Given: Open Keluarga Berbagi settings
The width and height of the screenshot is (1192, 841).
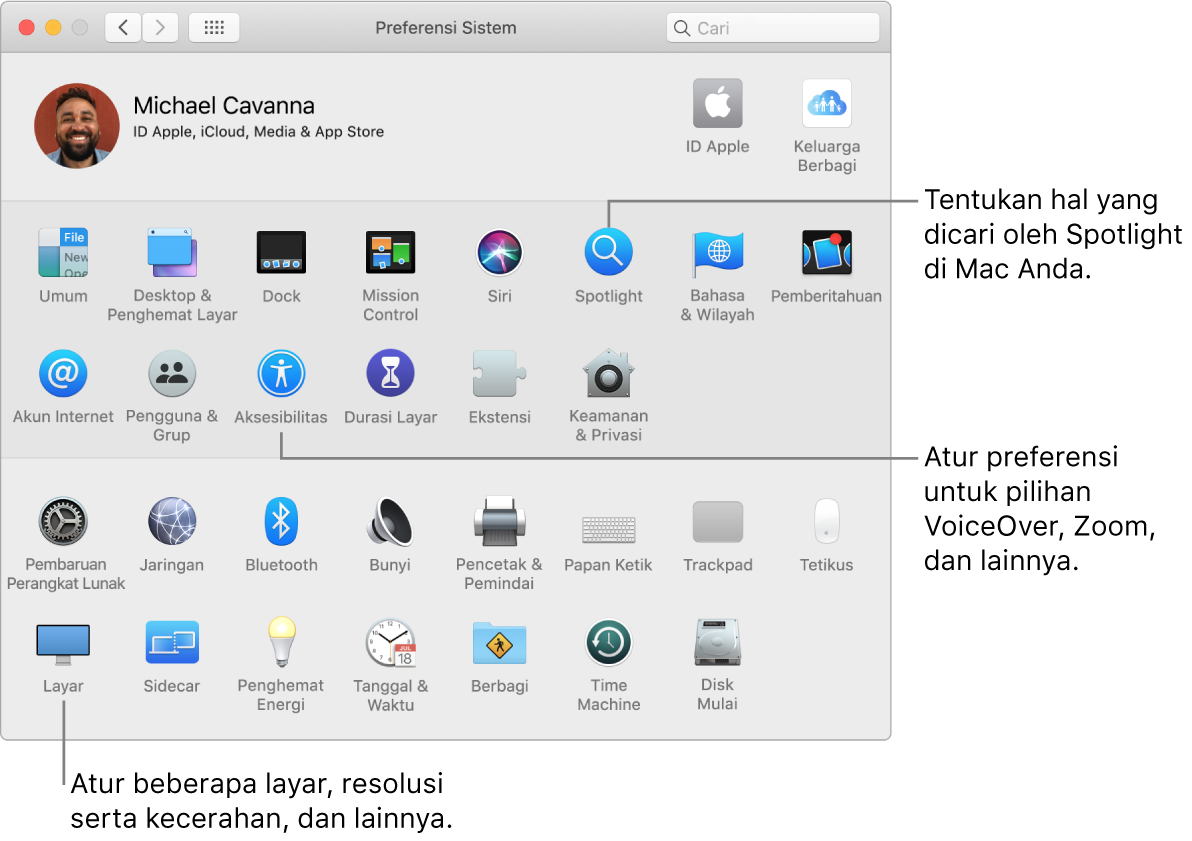Looking at the screenshot, I should 826,104.
